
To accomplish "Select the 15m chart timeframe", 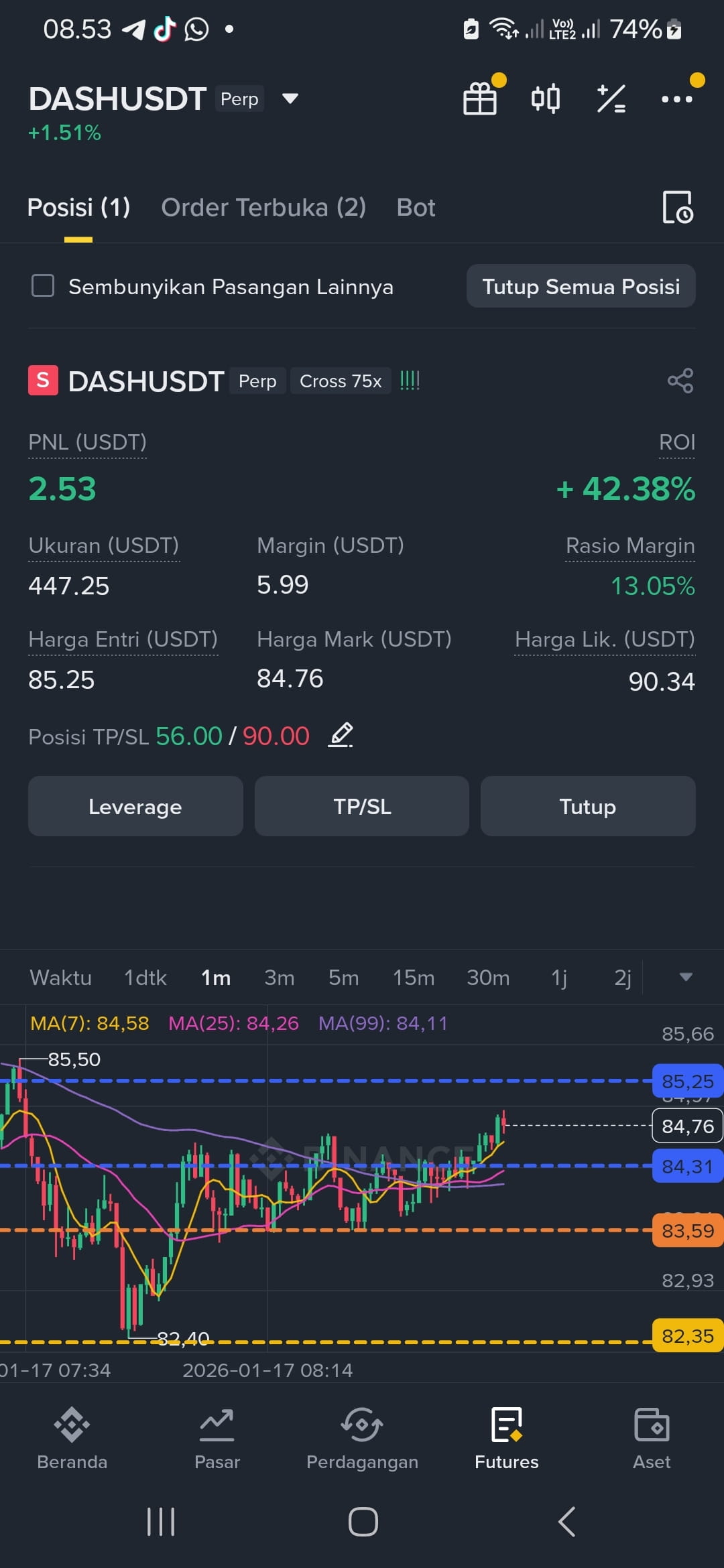I will tap(414, 978).
